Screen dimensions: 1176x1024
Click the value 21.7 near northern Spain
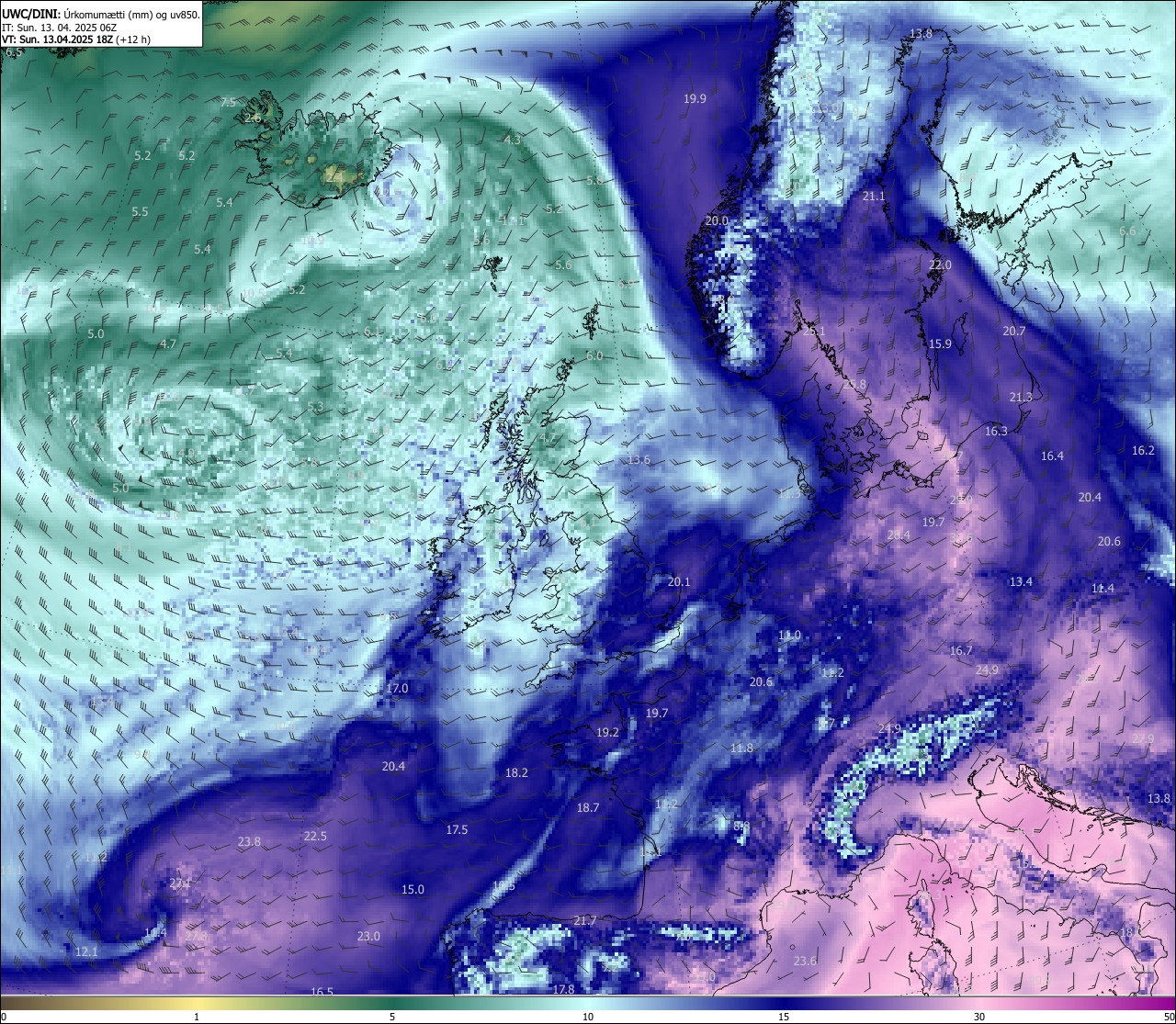coord(585,921)
